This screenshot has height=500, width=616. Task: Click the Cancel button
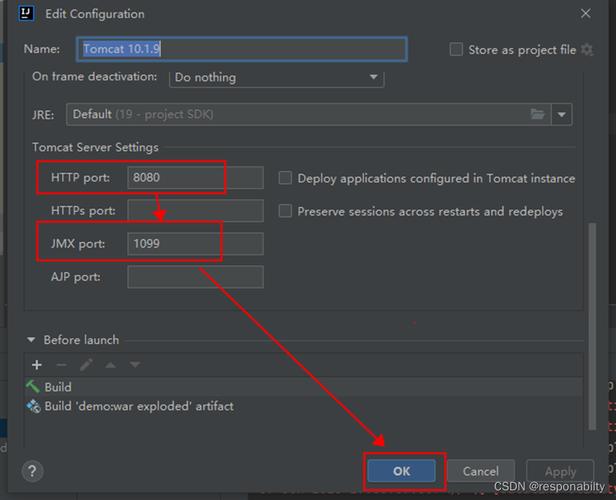tap(480, 471)
